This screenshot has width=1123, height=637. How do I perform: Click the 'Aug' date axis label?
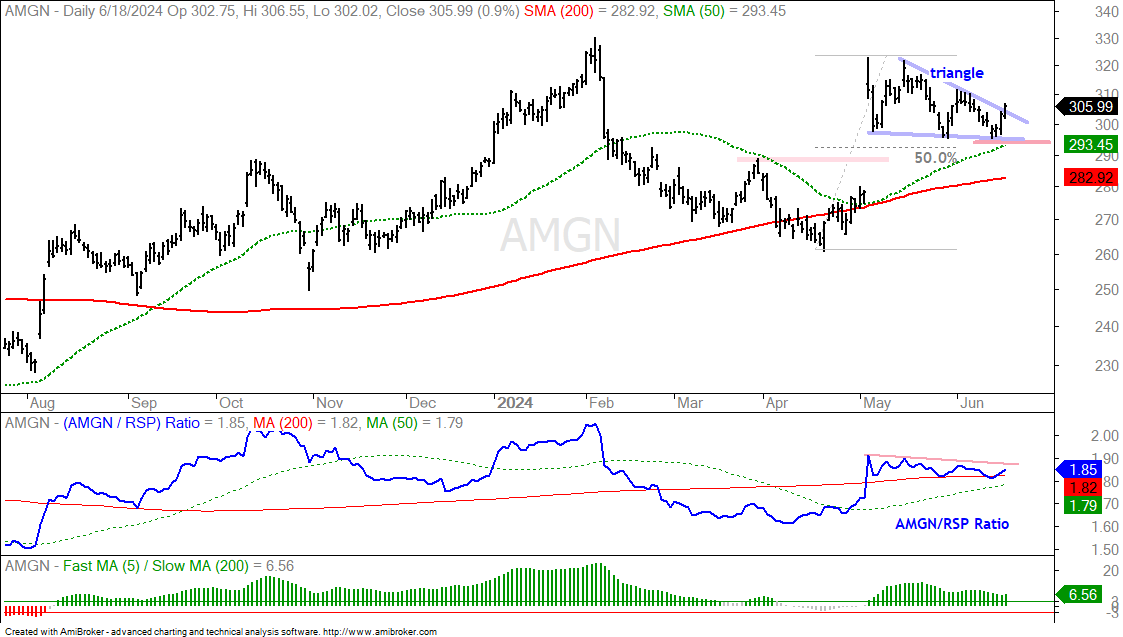(42, 403)
